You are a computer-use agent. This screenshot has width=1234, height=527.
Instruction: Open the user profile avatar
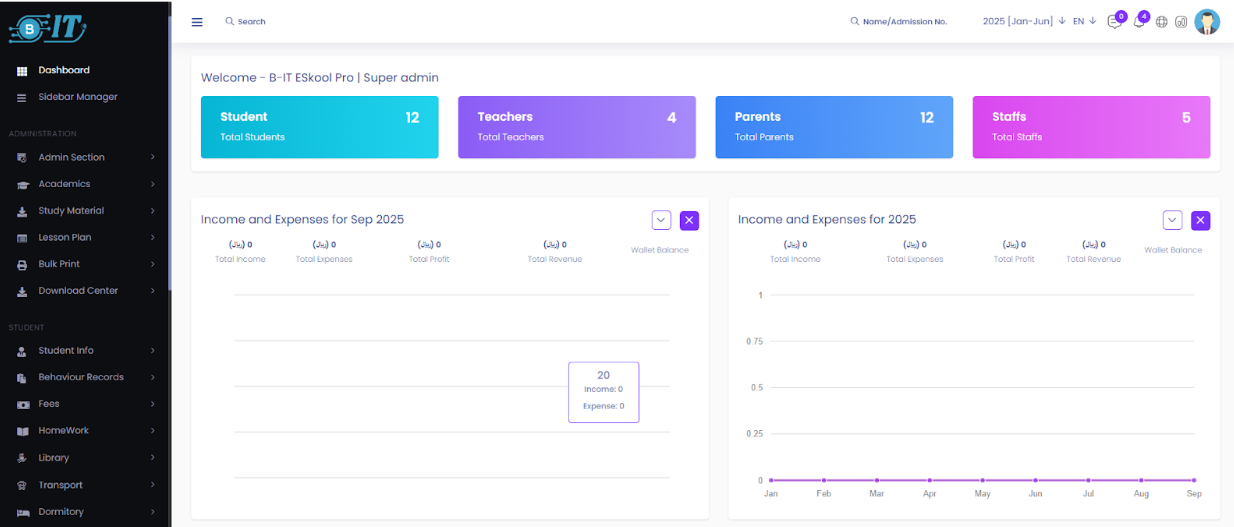(x=1207, y=22)
